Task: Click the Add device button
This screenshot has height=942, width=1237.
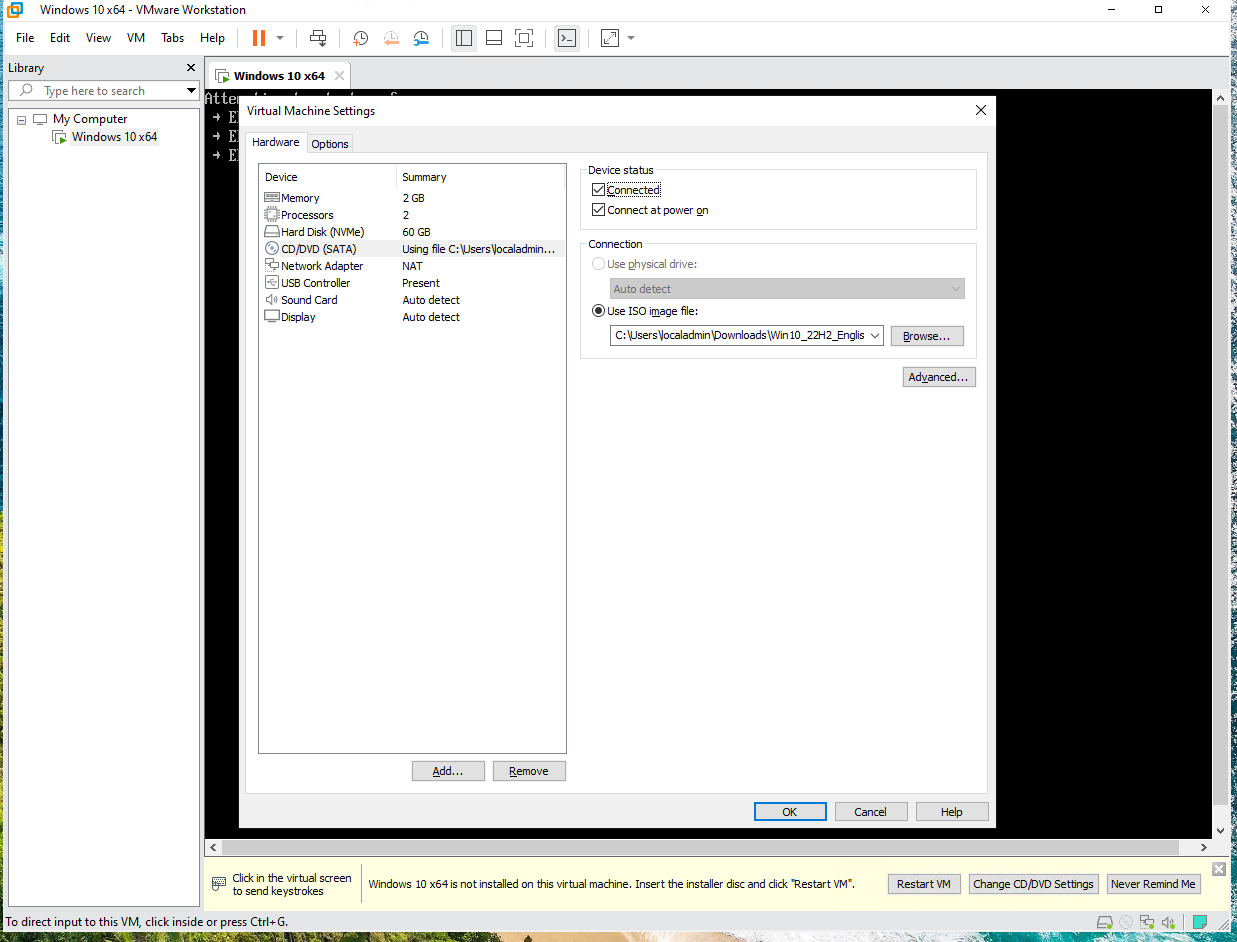Action: pos(448,771)
